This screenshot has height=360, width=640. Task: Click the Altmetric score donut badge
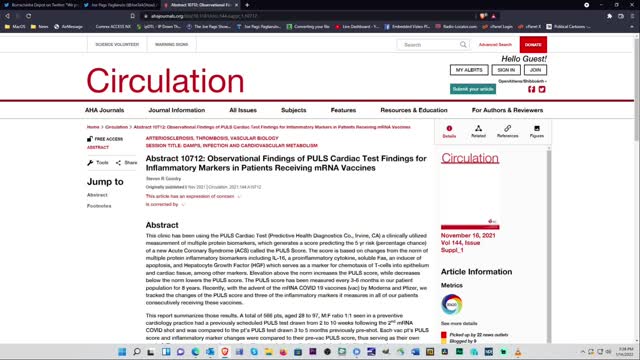[451, 304]
